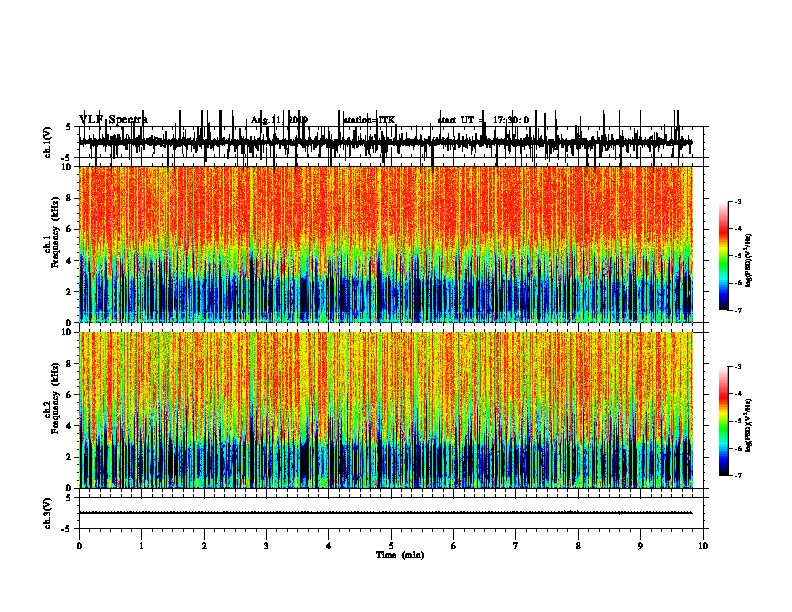Click the "4" kHz tick of ch.1 spectrogram

(x=69, y=261)
